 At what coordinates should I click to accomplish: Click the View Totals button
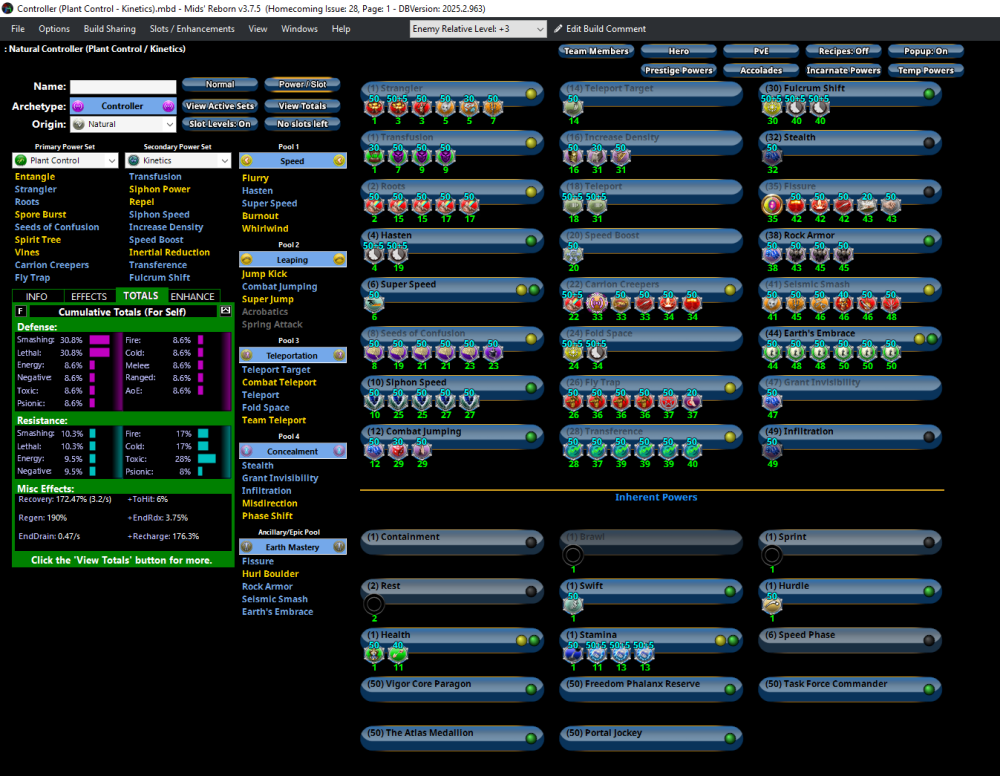tap(302, 106)
